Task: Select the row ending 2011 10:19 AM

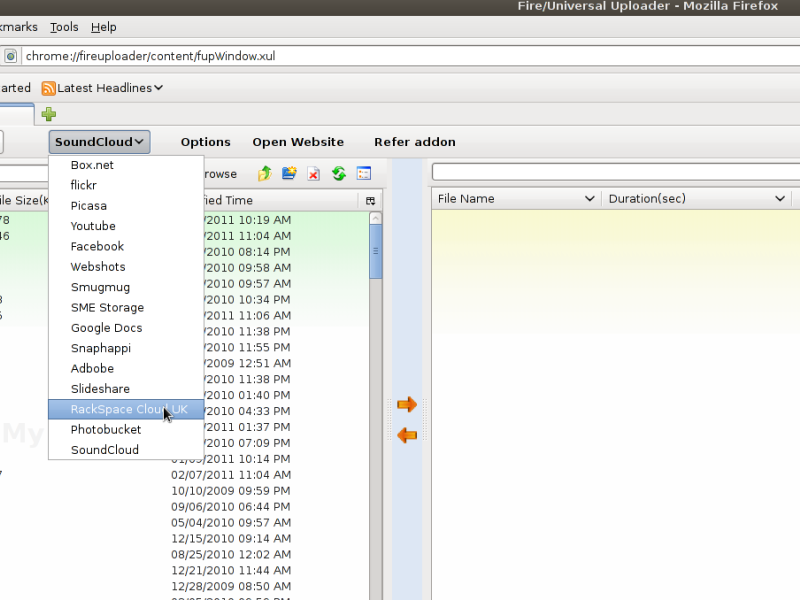Action: pos(248,220)
